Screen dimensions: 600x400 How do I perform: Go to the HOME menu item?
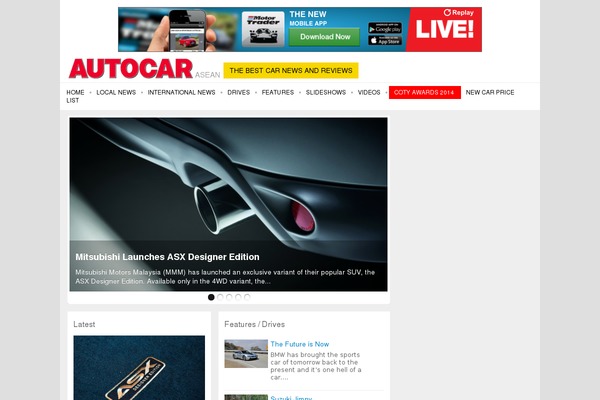tap(75, 92)
